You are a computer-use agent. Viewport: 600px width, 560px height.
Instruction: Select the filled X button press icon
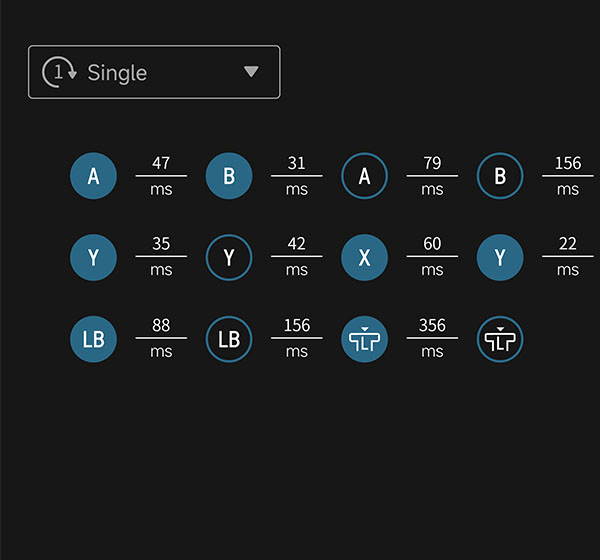(x=364, y=258)
